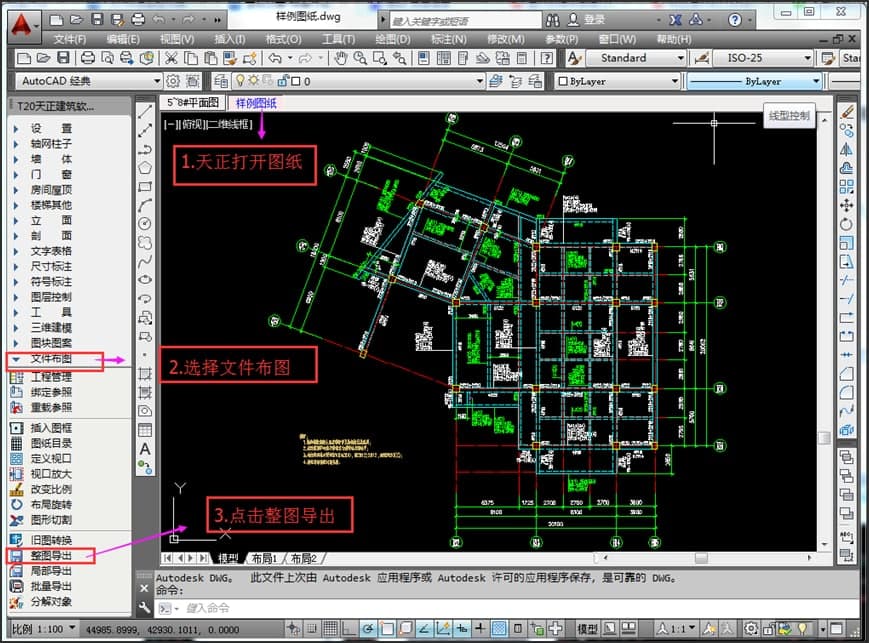The height and width of the screenshot is (643, 869).
Task: Select the Line draw tool
Action: pos(145,111)
